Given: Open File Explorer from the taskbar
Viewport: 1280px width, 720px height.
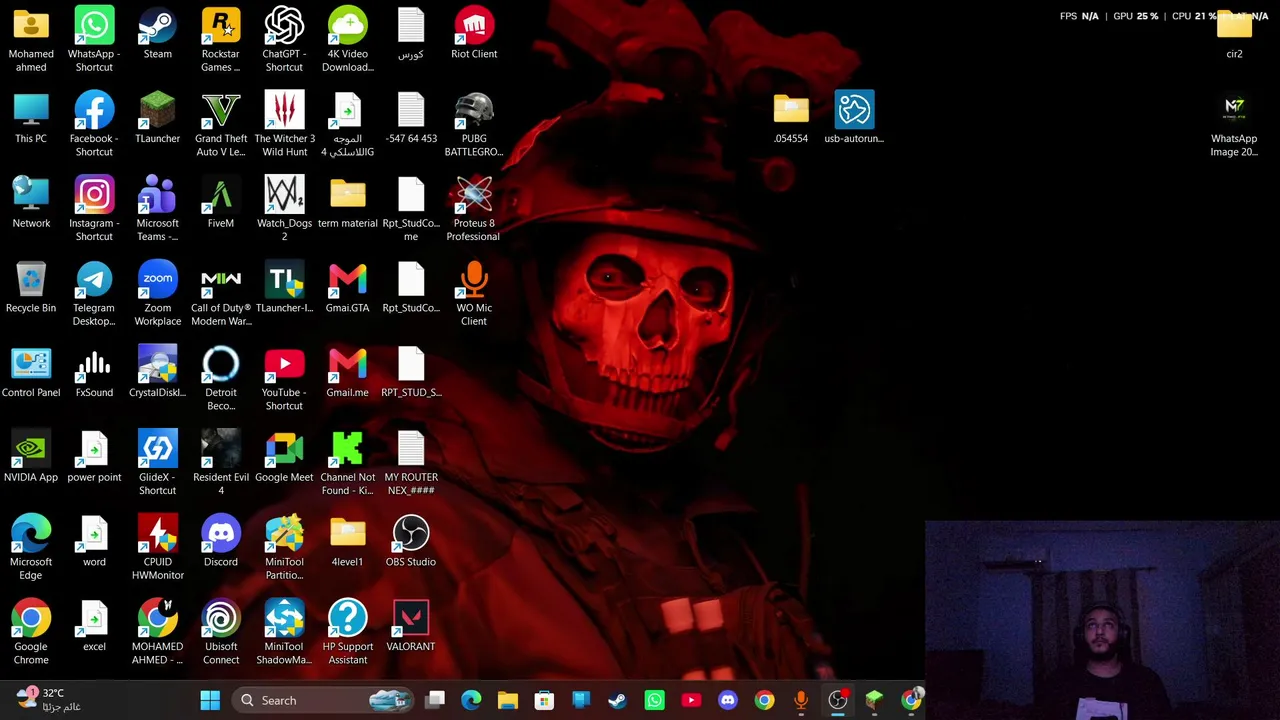Looking at the screenshot, I should click(508, 700).
